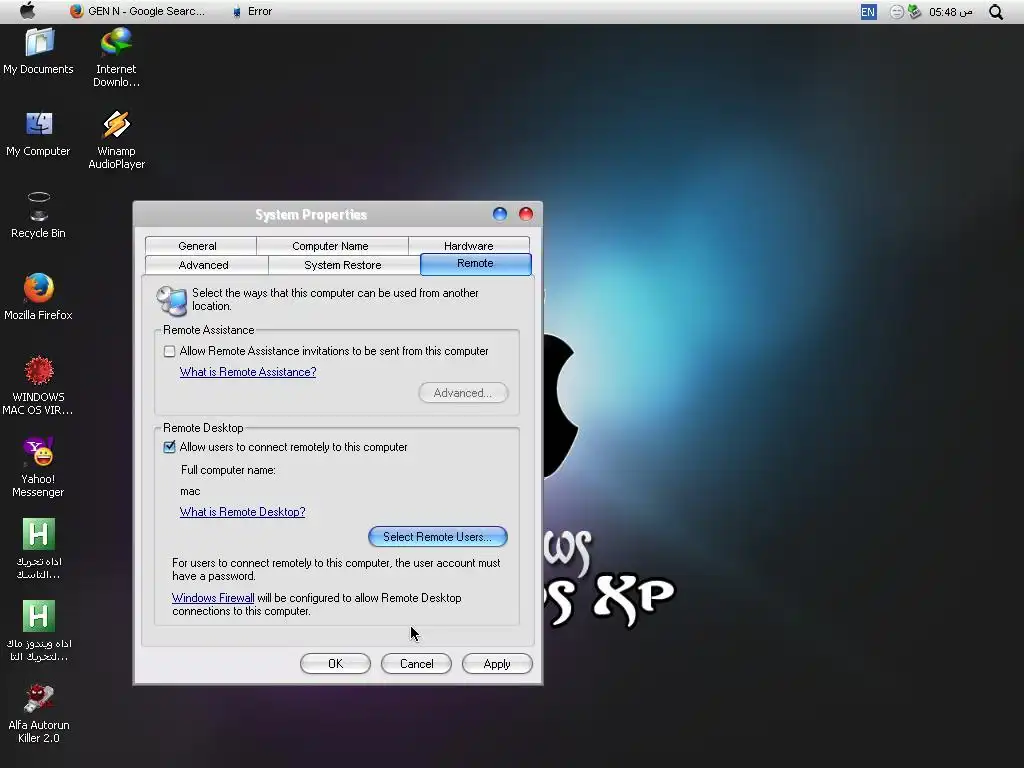Switch to the General tab

coord(198,246)
